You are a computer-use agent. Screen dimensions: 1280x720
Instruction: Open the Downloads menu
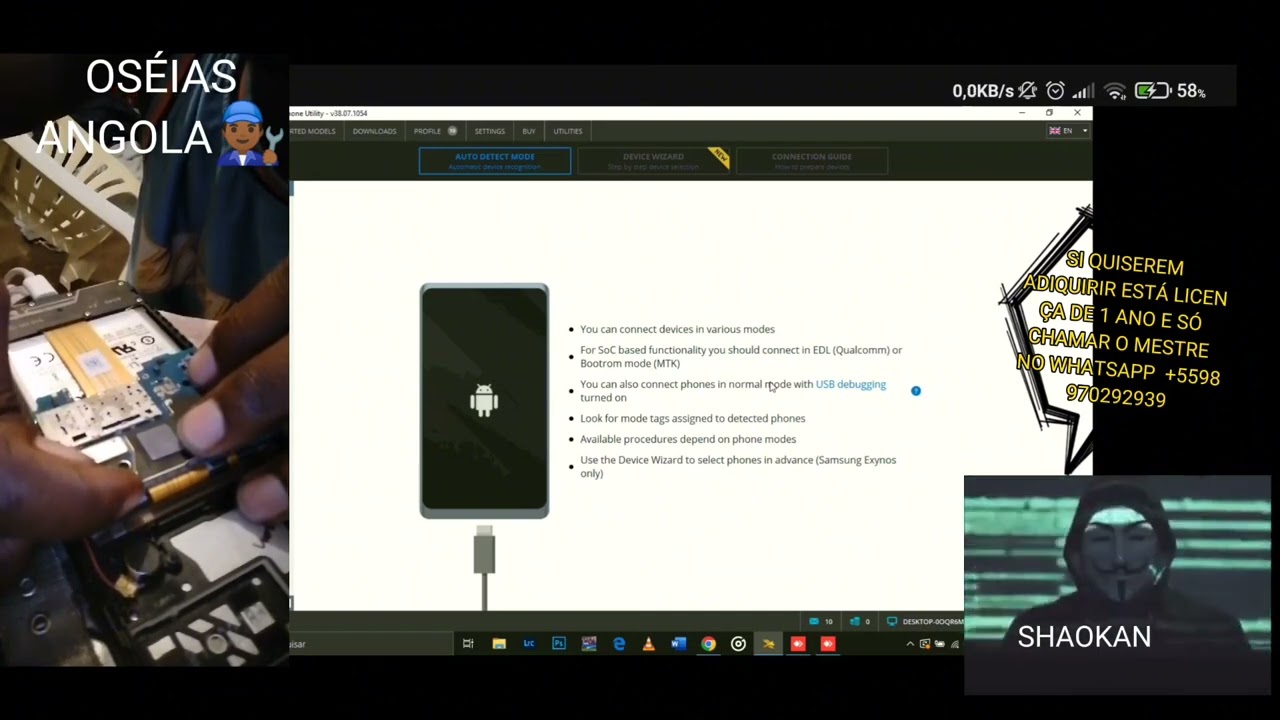tap(374, 131)
